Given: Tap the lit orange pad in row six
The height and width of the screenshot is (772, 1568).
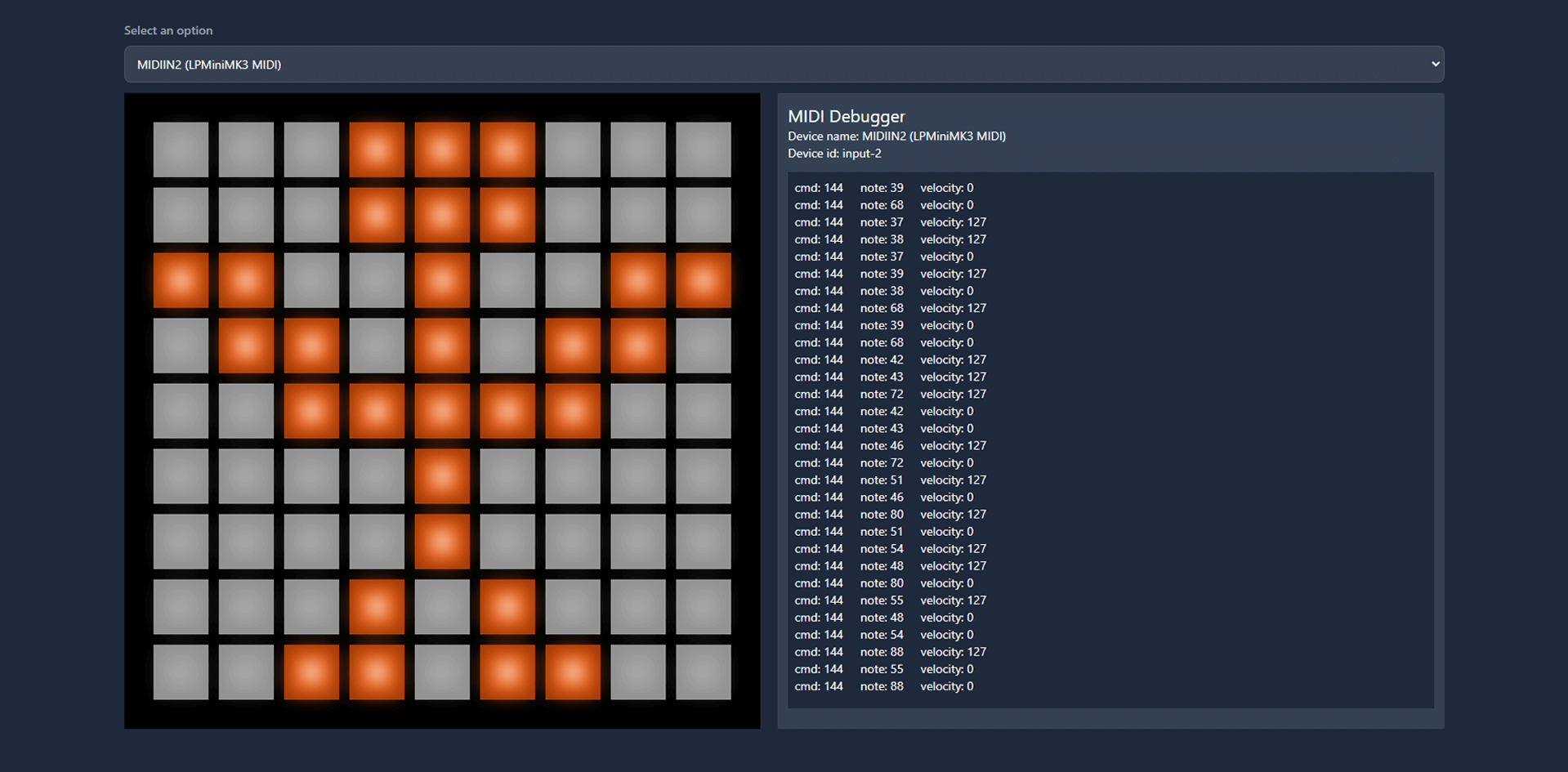Looking at the screenshot, I should 442,476.
